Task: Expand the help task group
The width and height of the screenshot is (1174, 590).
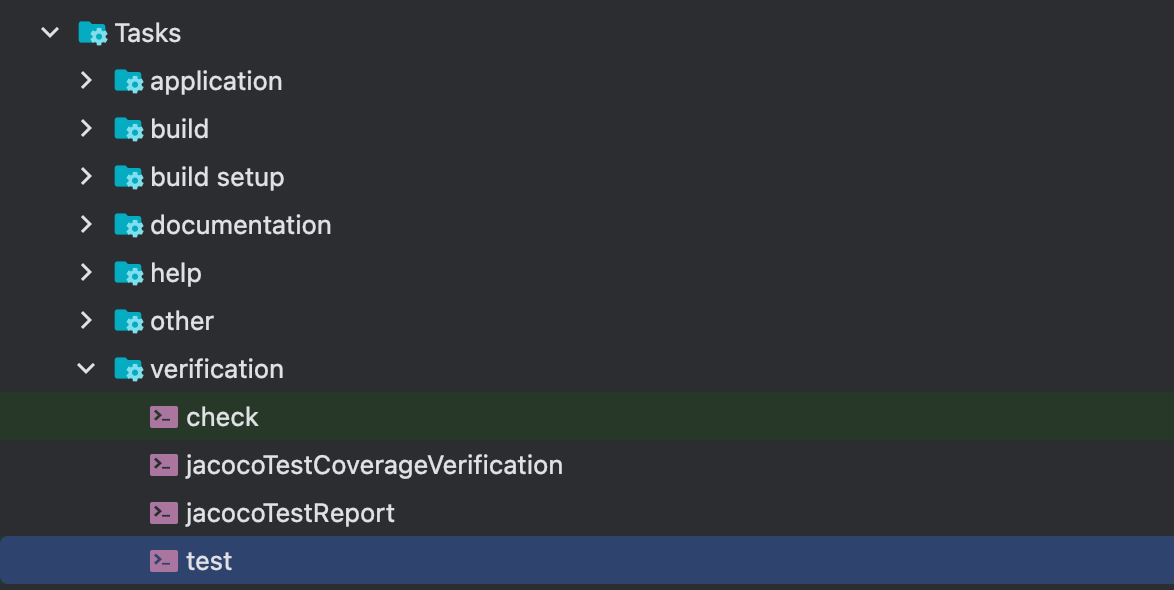Action: pos(86,273)
